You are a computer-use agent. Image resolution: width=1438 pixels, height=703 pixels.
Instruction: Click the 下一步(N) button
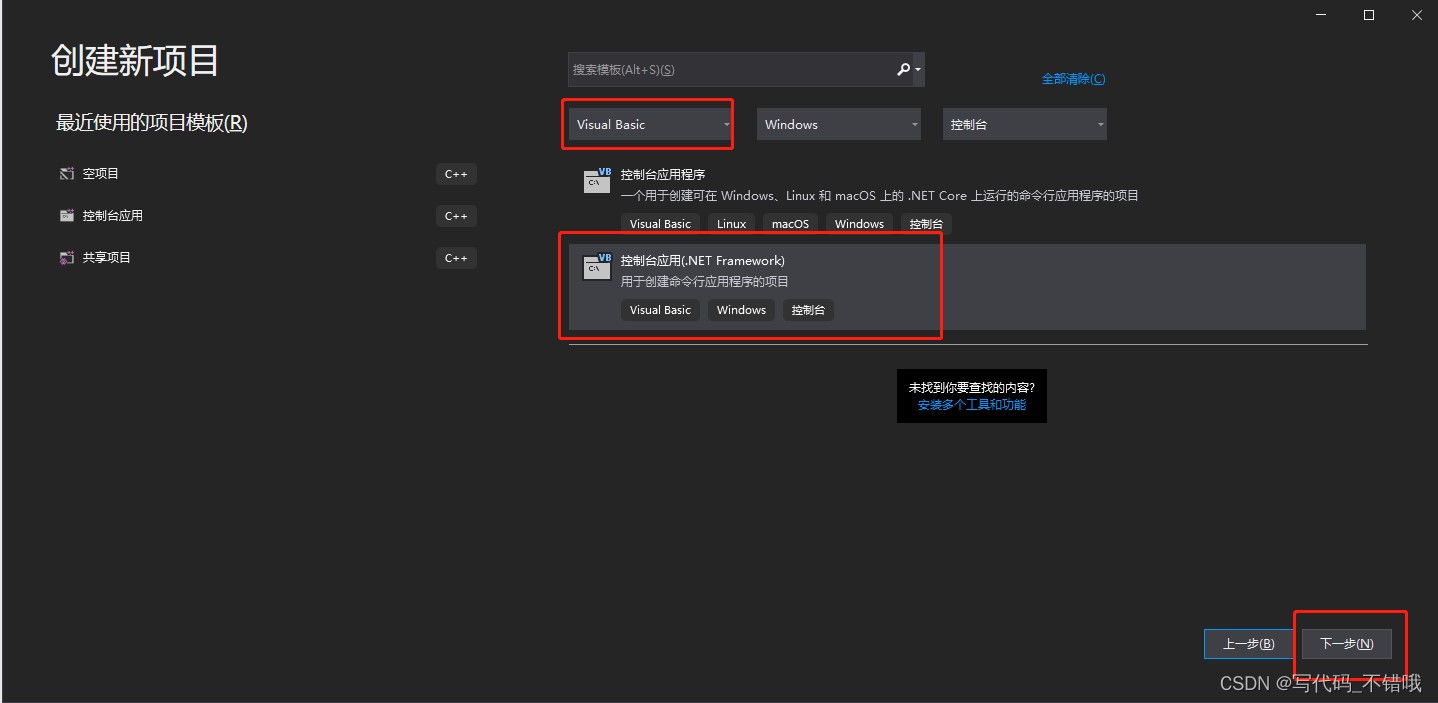(1347, 644)
